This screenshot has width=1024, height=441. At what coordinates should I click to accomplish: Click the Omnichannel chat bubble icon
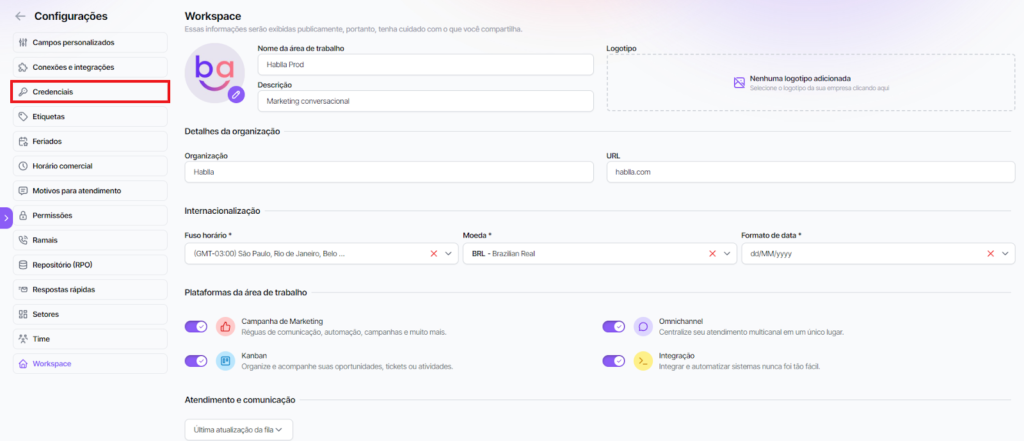[643, 326]
